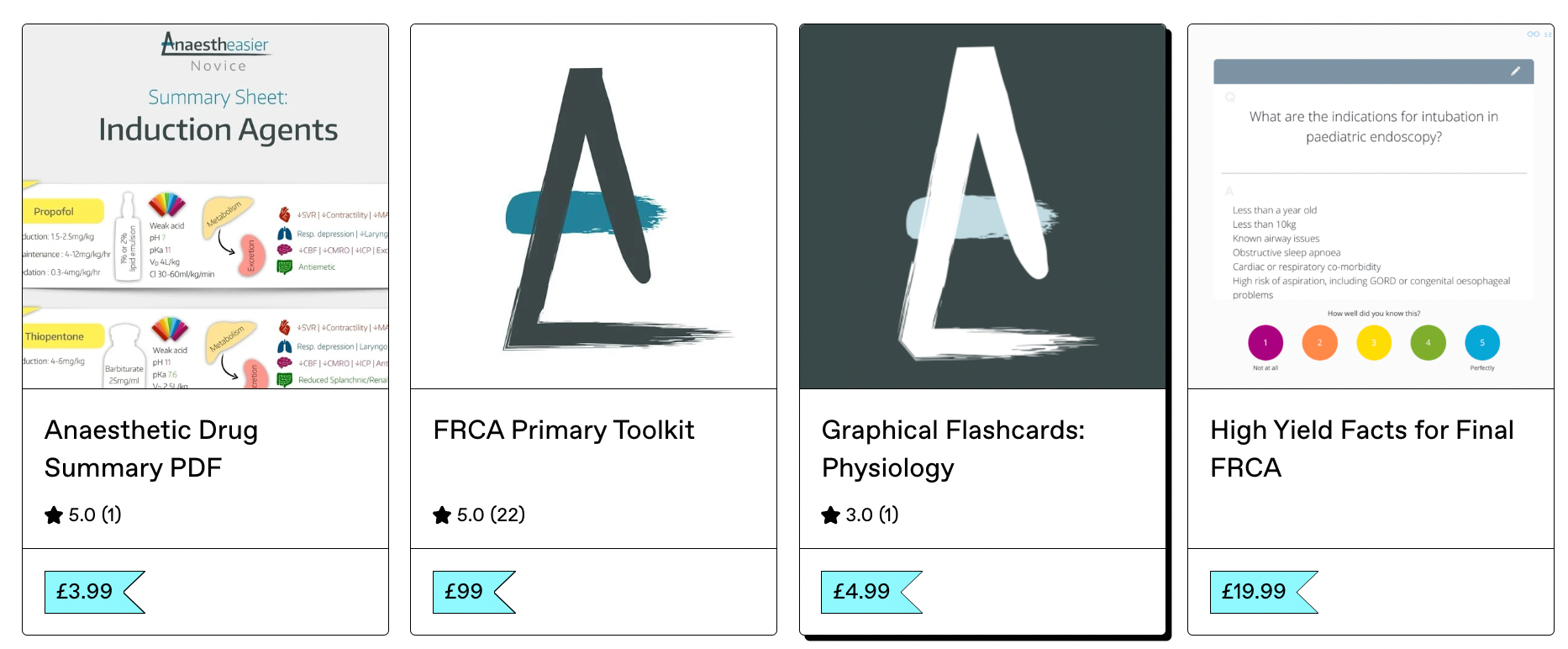Open Graphical Flashcards: Physiology product title
The image size is (1568, 649).
953,448
